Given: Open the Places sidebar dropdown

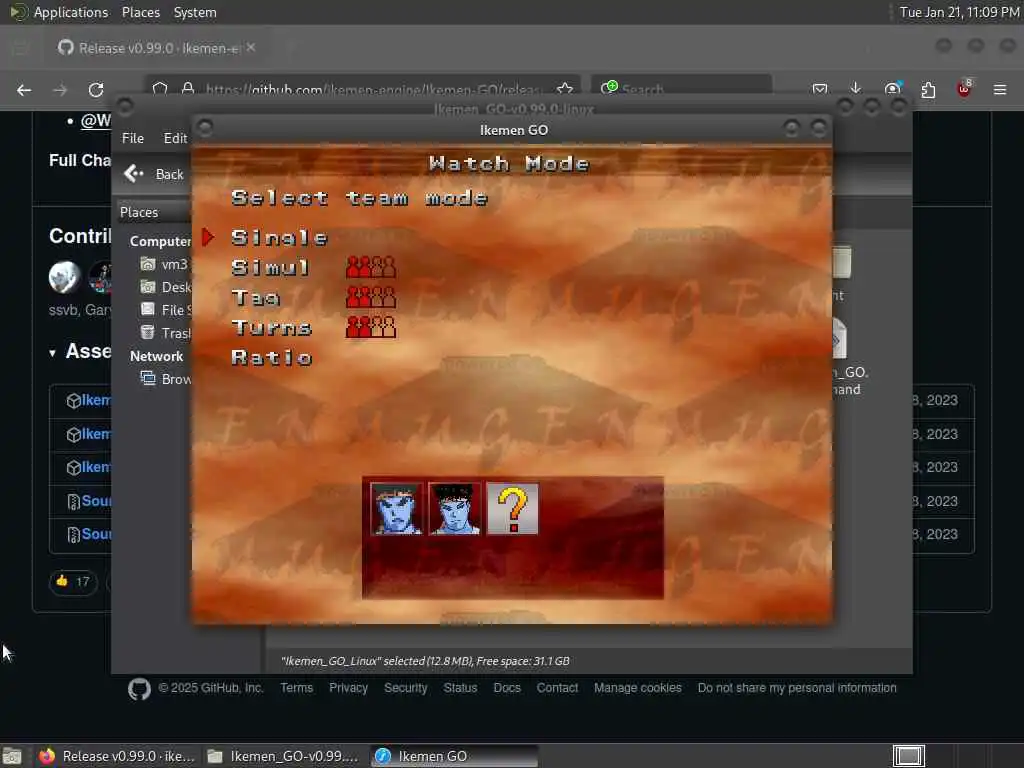Looking at the screenshot, I should (x=153, y=212).
